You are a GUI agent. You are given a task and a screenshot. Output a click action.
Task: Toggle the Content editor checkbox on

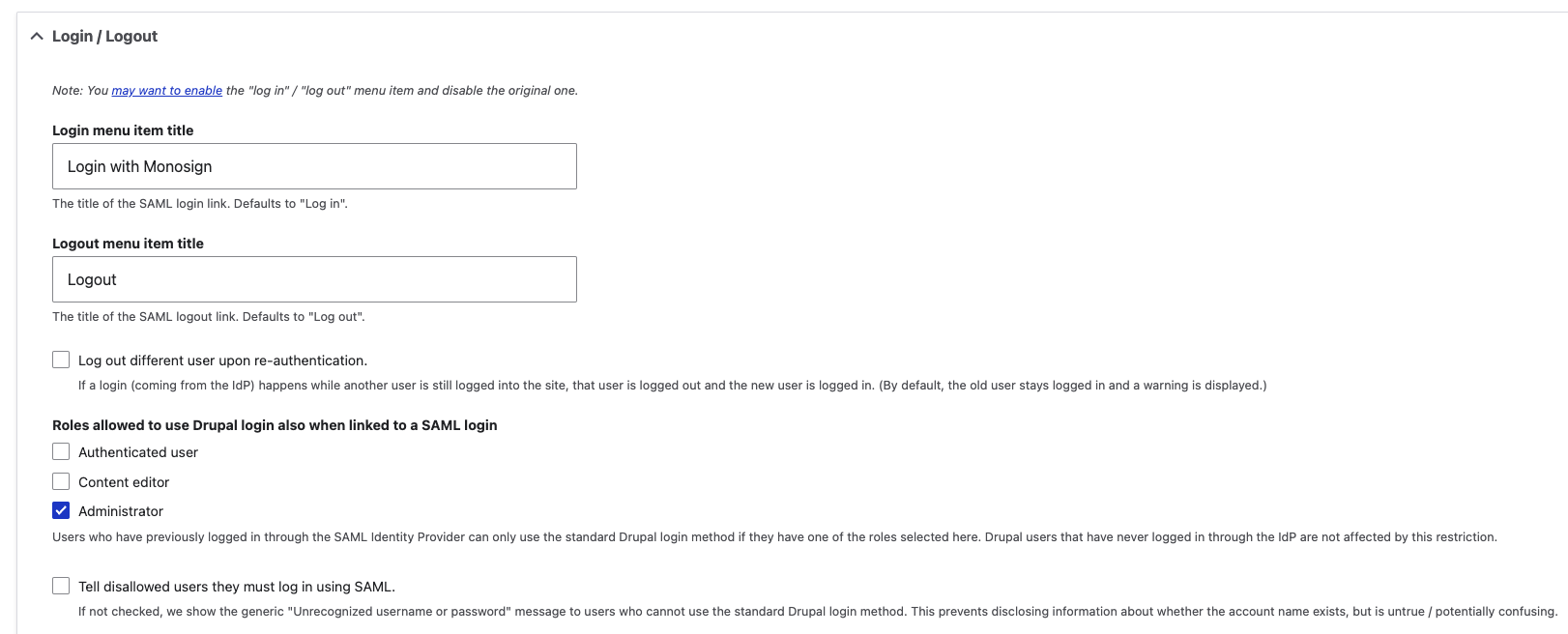(60, 480)
